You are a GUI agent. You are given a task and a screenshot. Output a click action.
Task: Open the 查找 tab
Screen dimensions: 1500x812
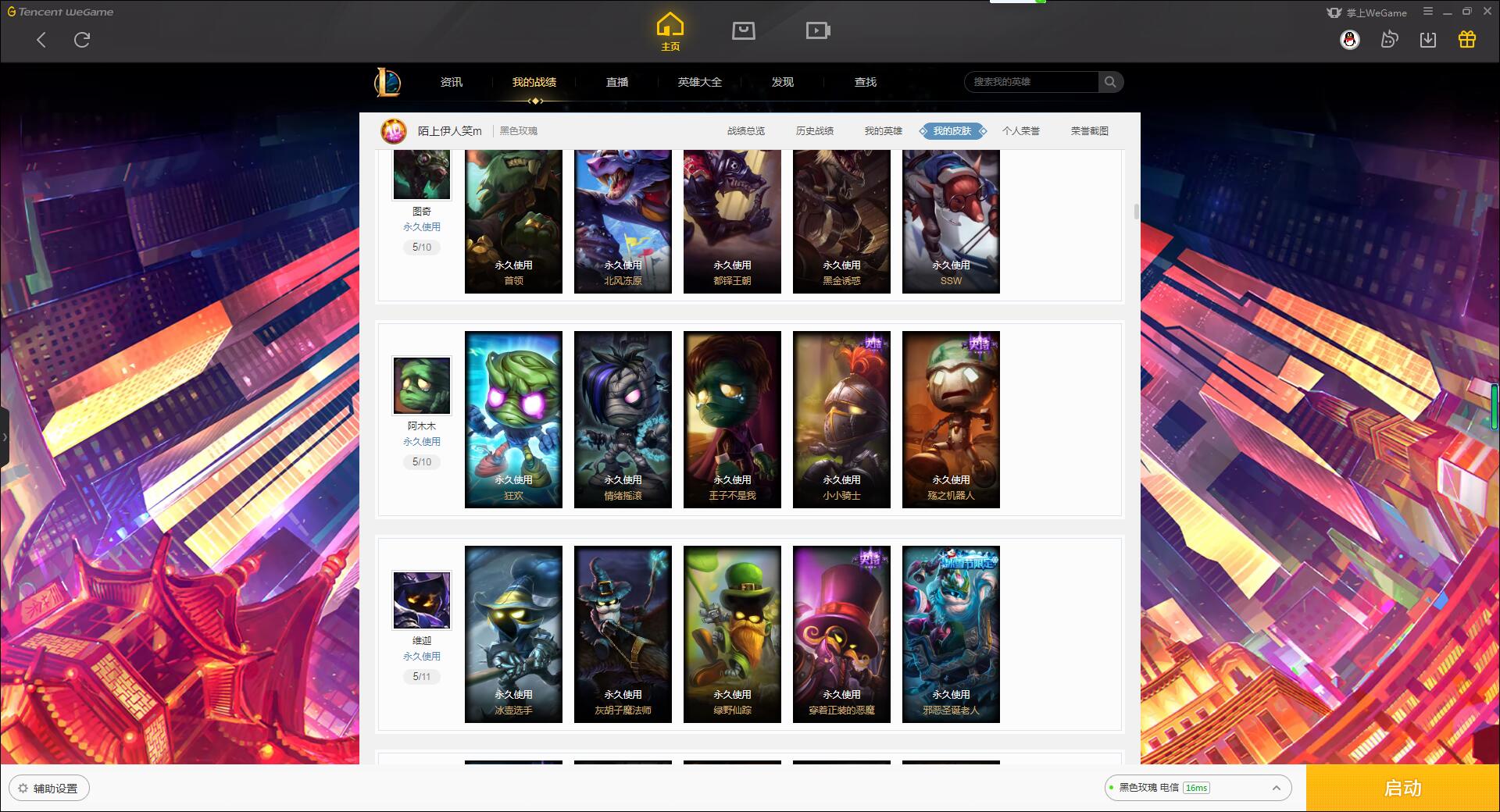tap(866, 82)
